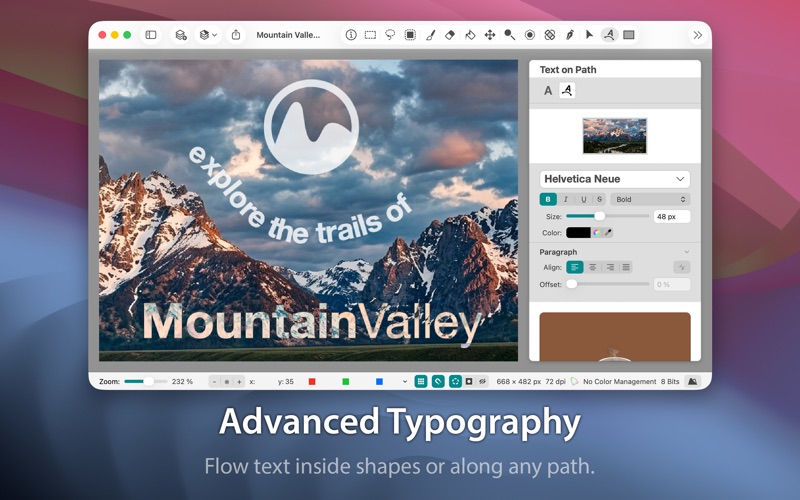This screenshot has width=800, height=500.
Task: Select the Paint Brush tool
Action: click(430, 35)
